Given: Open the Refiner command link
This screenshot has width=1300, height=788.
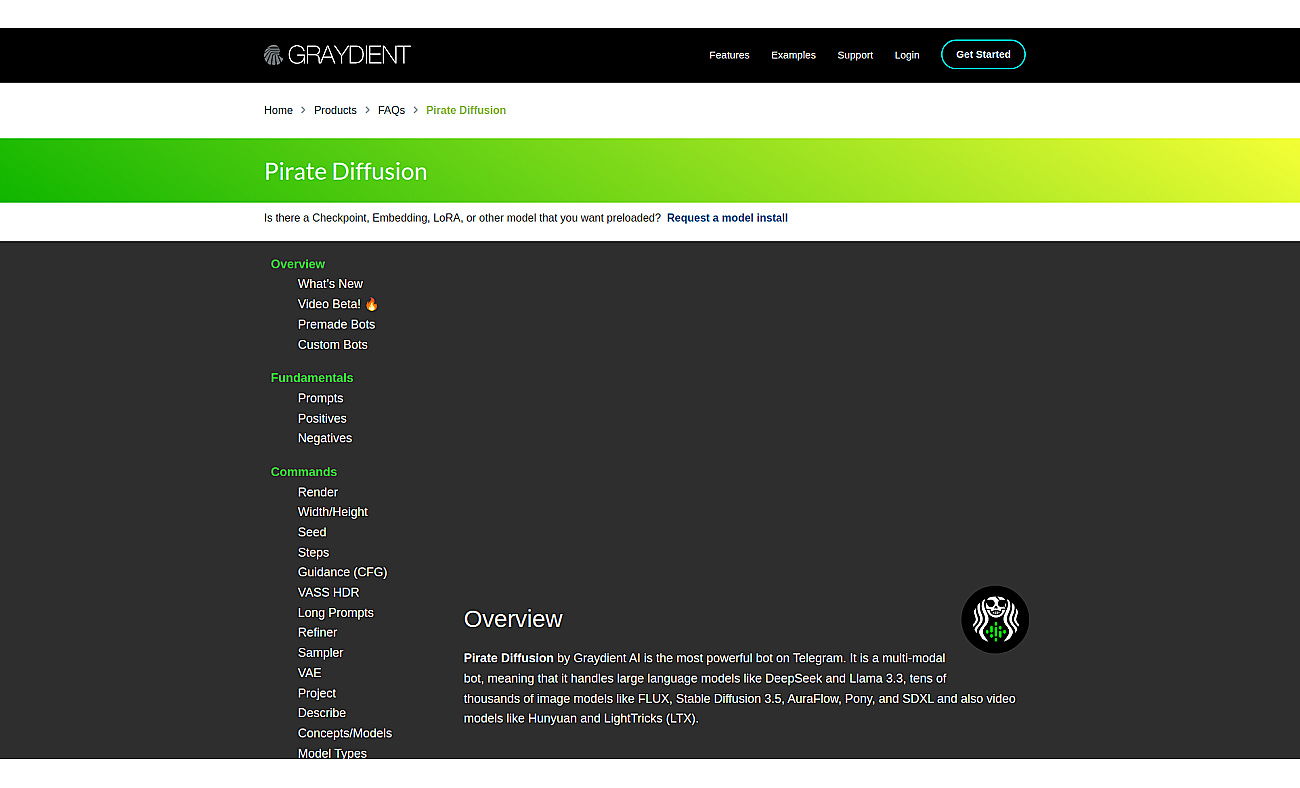Looking at the screenshot, I should (317, 632).
